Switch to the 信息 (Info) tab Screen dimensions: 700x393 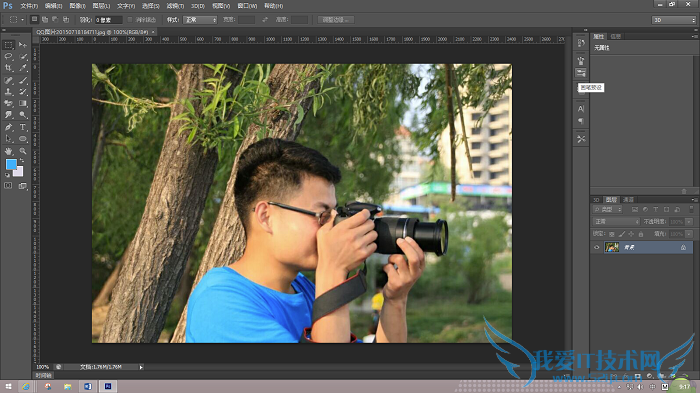coord(616,36)
